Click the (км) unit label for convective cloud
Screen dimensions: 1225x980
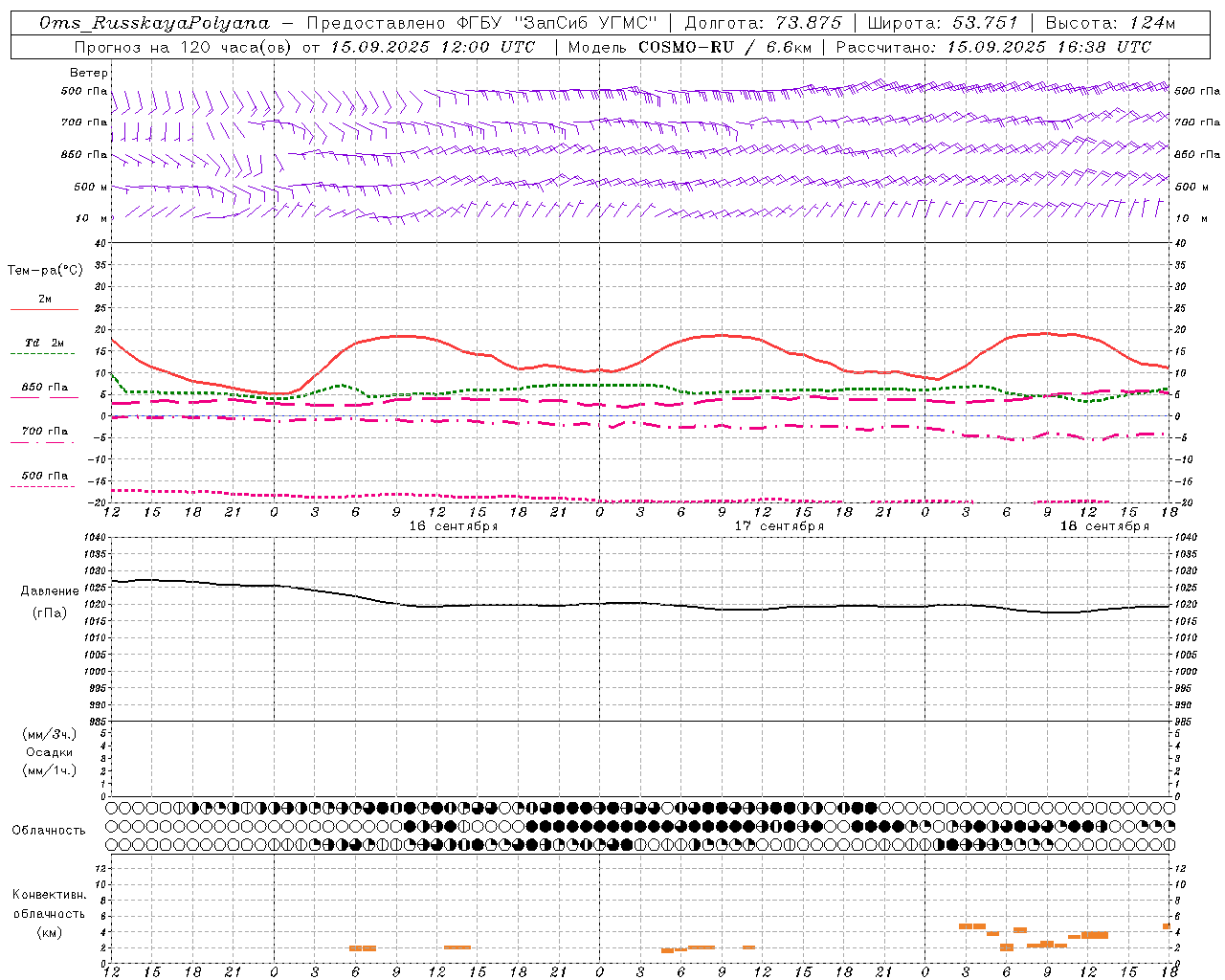[x=49, y=932]
